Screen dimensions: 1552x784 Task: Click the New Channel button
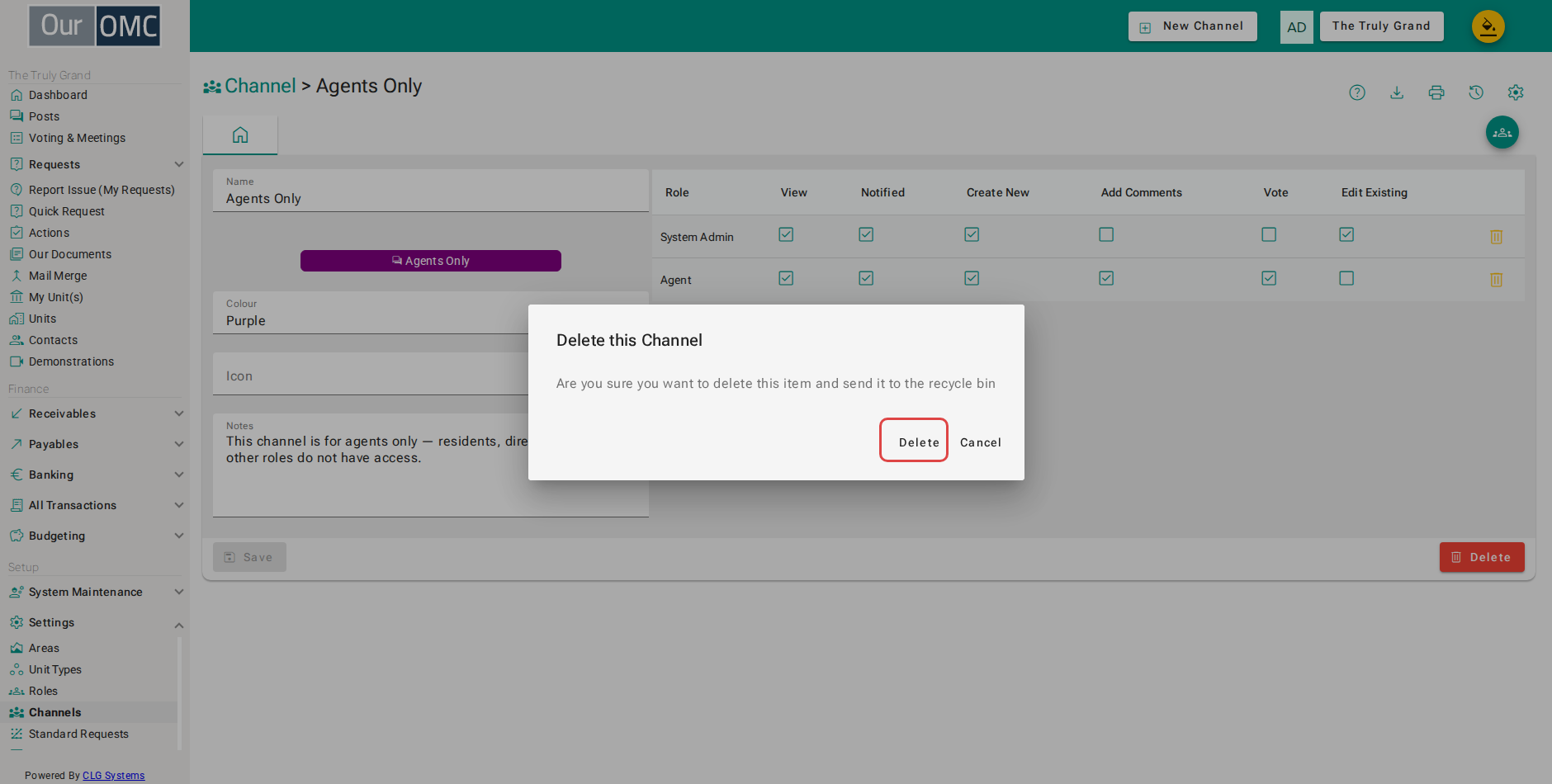click(x=1192, y=26)
